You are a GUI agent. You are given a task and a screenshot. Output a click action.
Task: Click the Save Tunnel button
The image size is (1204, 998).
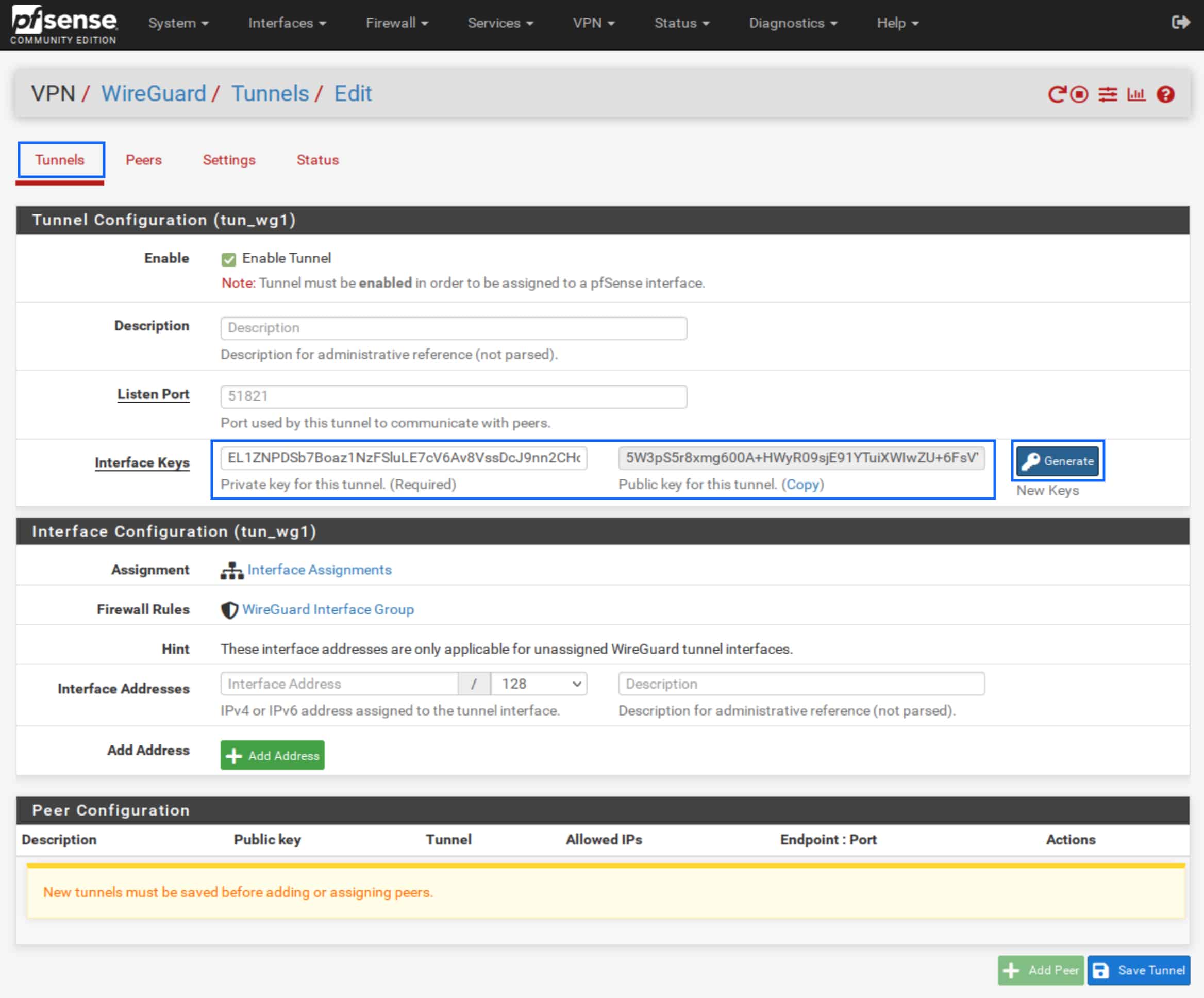[1139, 971]
